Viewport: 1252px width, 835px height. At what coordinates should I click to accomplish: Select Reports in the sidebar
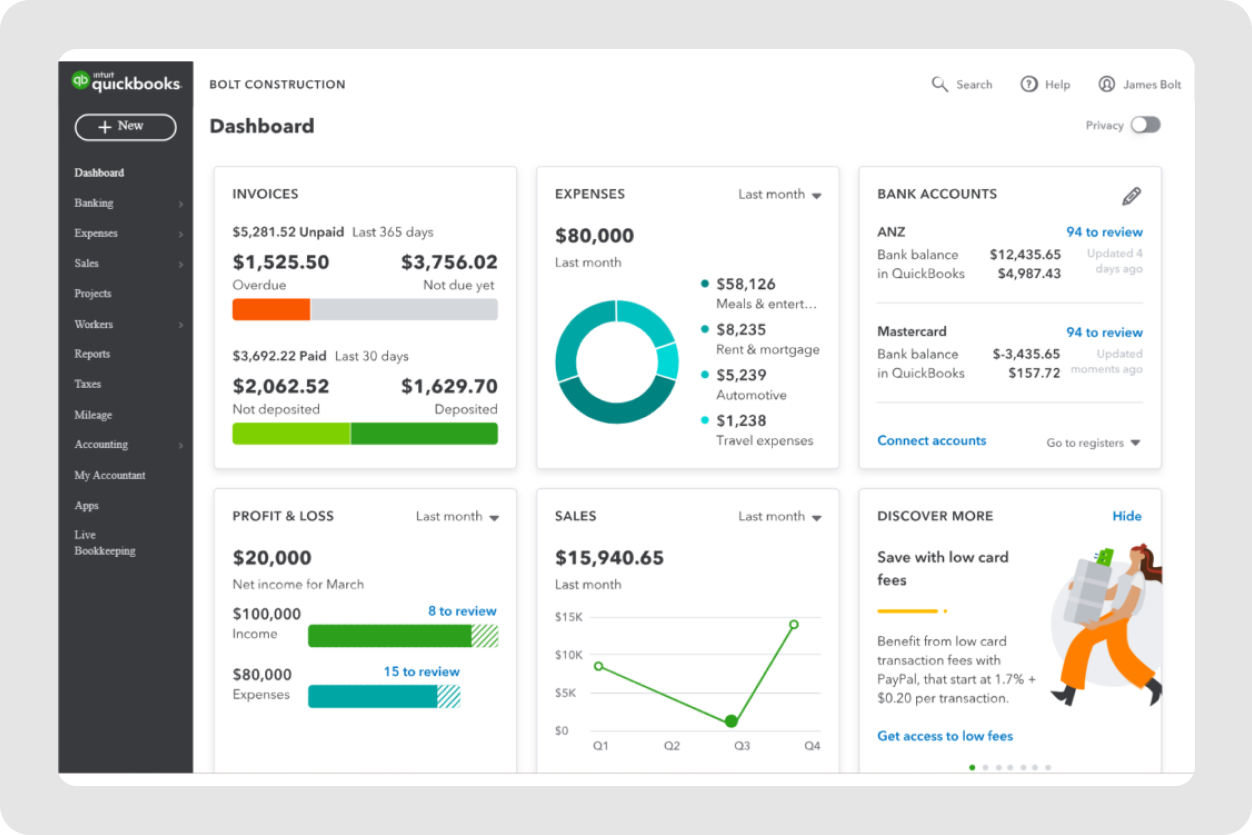pyautogui.click(x=92, y=354)
